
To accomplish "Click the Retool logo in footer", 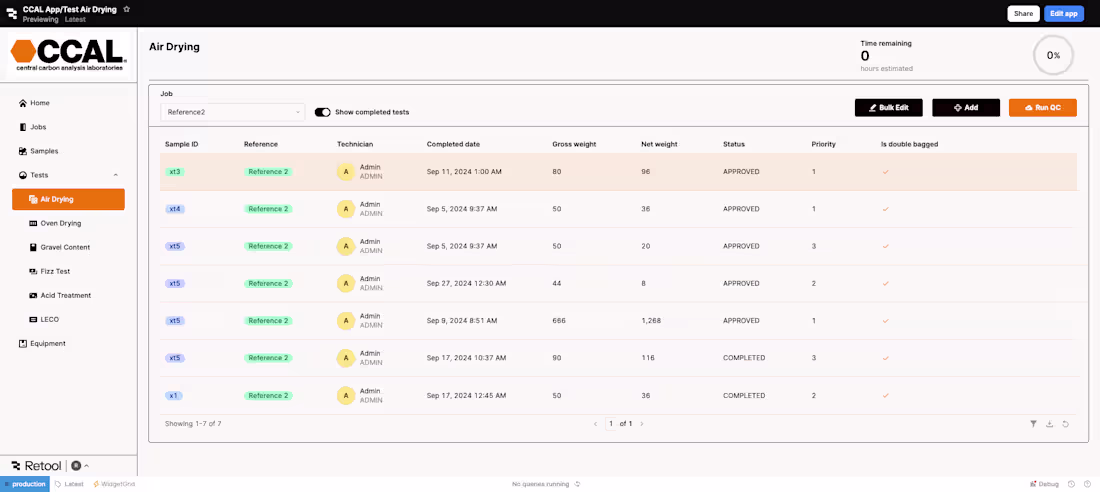I will tap(36, 466).
